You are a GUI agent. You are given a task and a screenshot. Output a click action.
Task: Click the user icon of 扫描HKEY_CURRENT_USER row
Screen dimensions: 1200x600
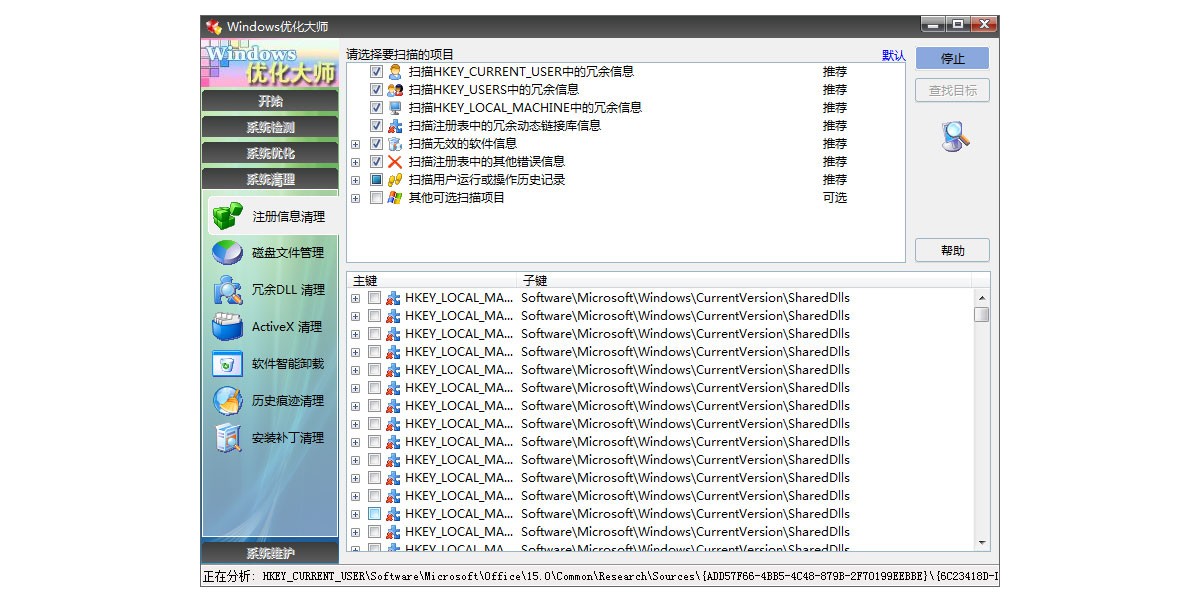coord(395,72)
